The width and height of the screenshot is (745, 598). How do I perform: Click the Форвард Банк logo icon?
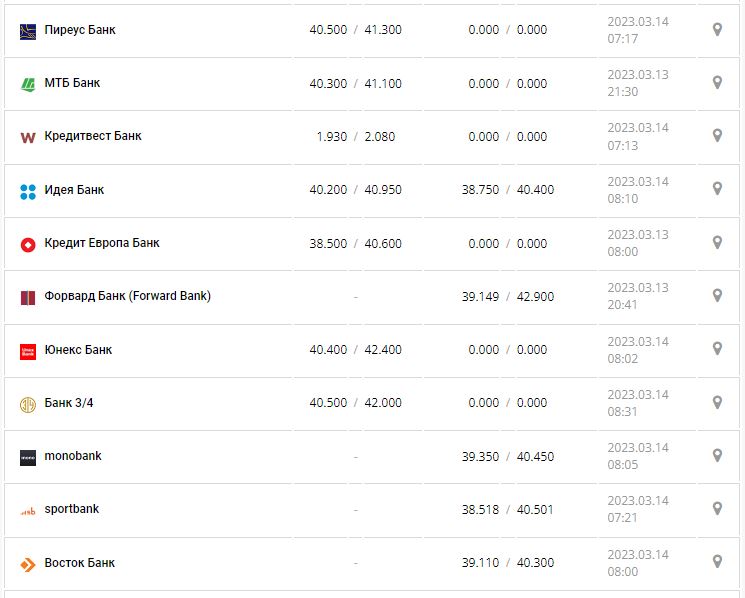coord(28,297)
